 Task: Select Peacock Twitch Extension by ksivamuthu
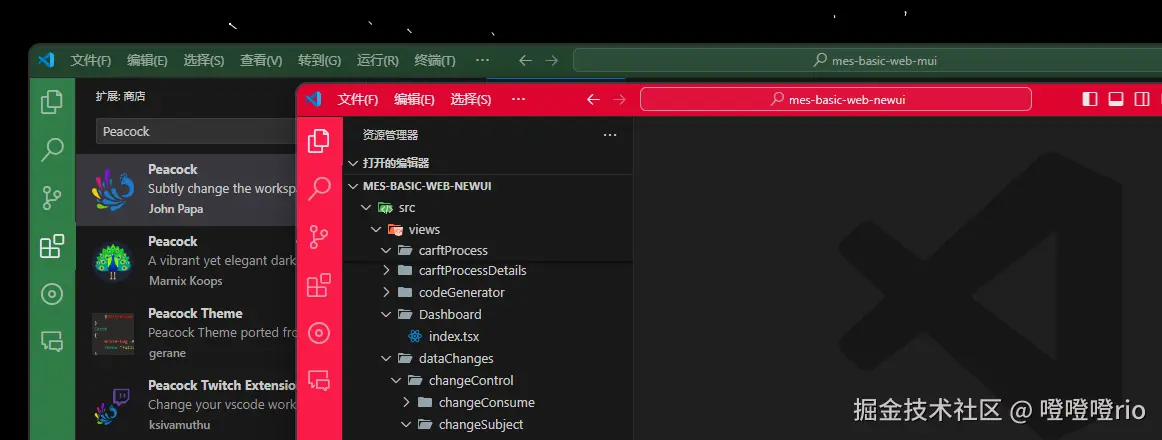186,405
